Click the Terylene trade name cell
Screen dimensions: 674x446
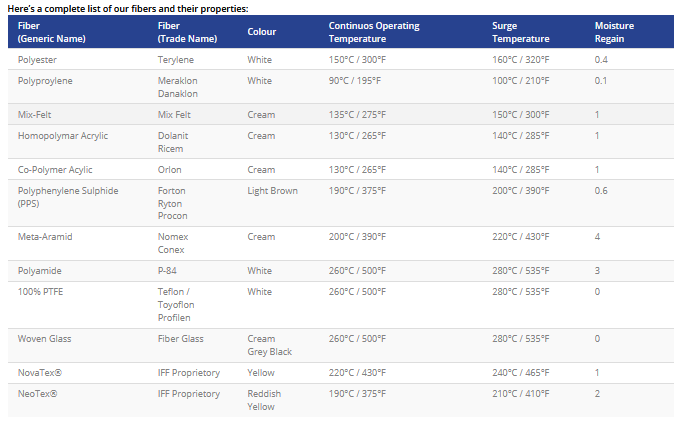point(176,60)
